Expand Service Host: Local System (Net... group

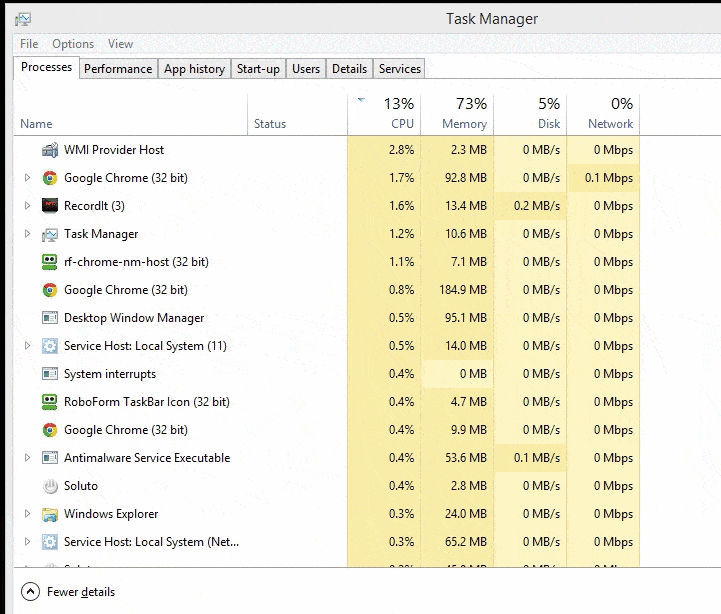point(27,542)
